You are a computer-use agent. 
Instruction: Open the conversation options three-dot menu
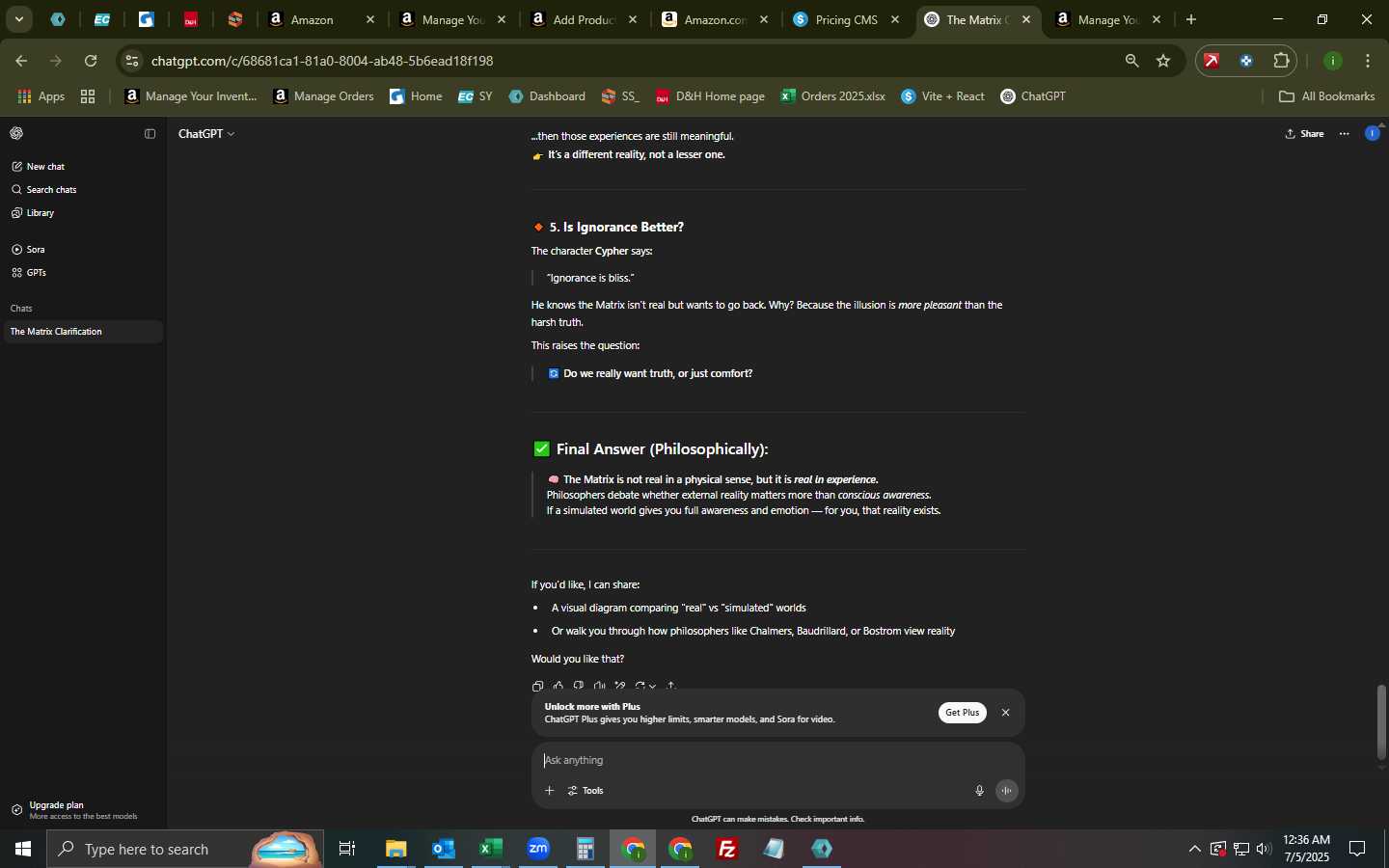(x=1344, y=134)
